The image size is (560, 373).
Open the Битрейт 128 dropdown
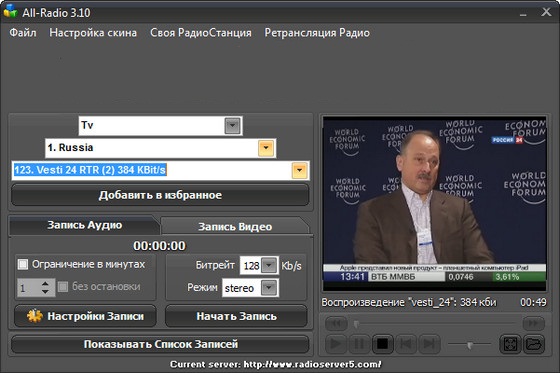[269, 265]
